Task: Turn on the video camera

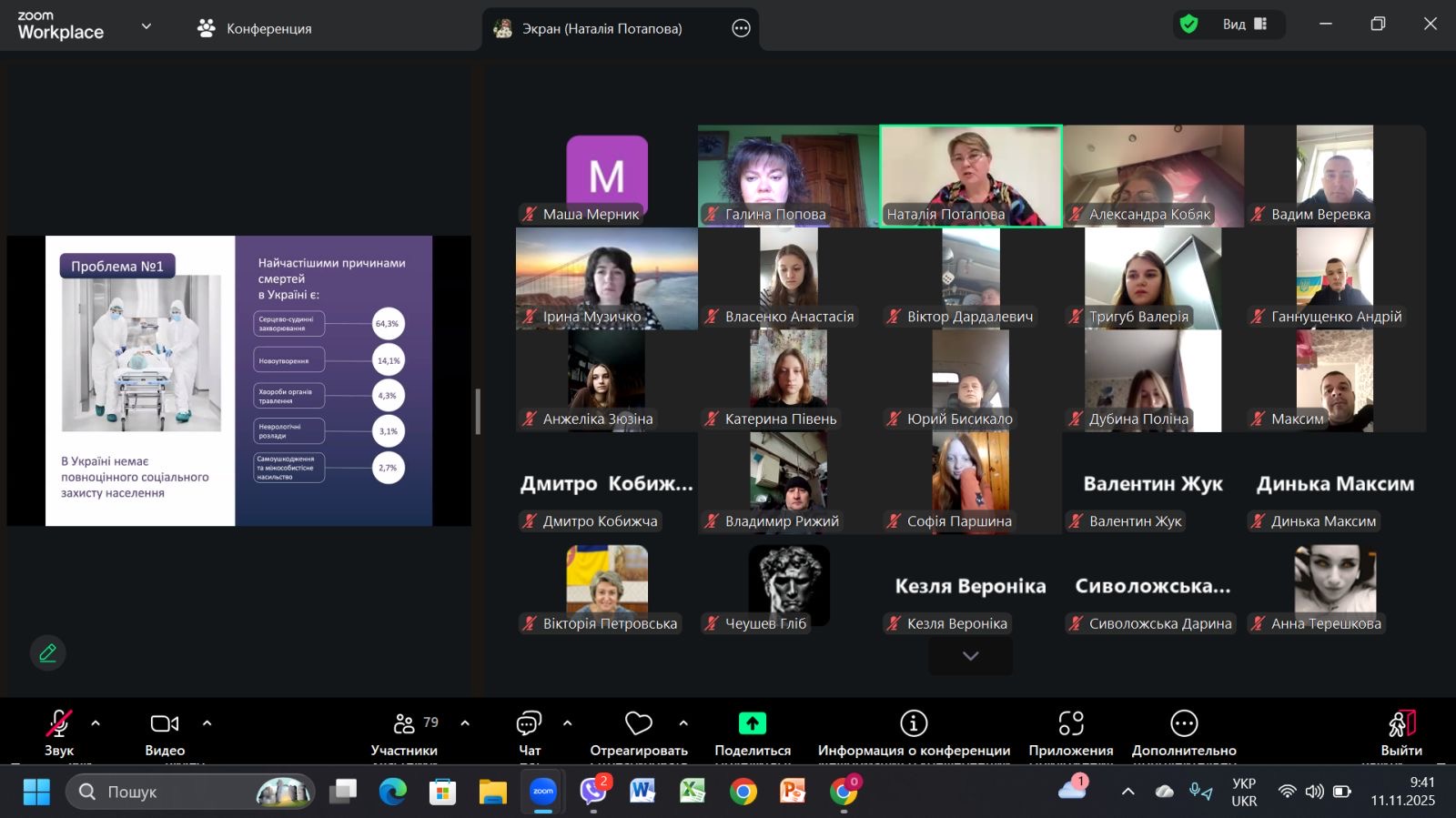Action: (x=165, y=724)
